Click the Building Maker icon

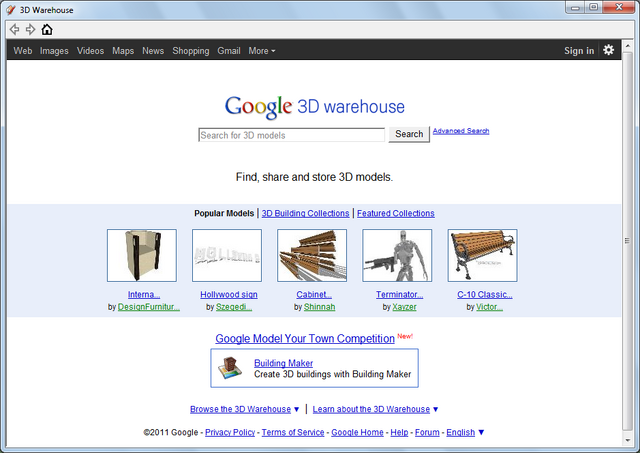[x=230, y=368]
